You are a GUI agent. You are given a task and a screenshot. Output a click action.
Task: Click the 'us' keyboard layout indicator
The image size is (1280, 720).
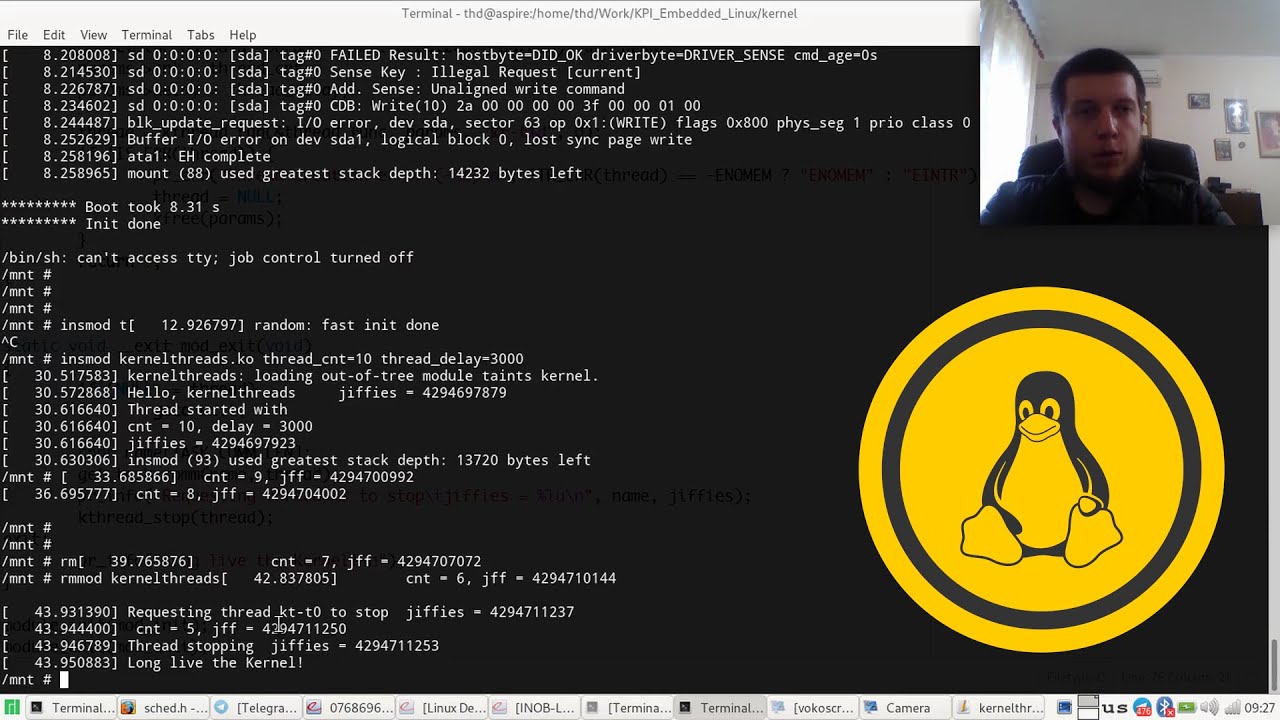1115,708
